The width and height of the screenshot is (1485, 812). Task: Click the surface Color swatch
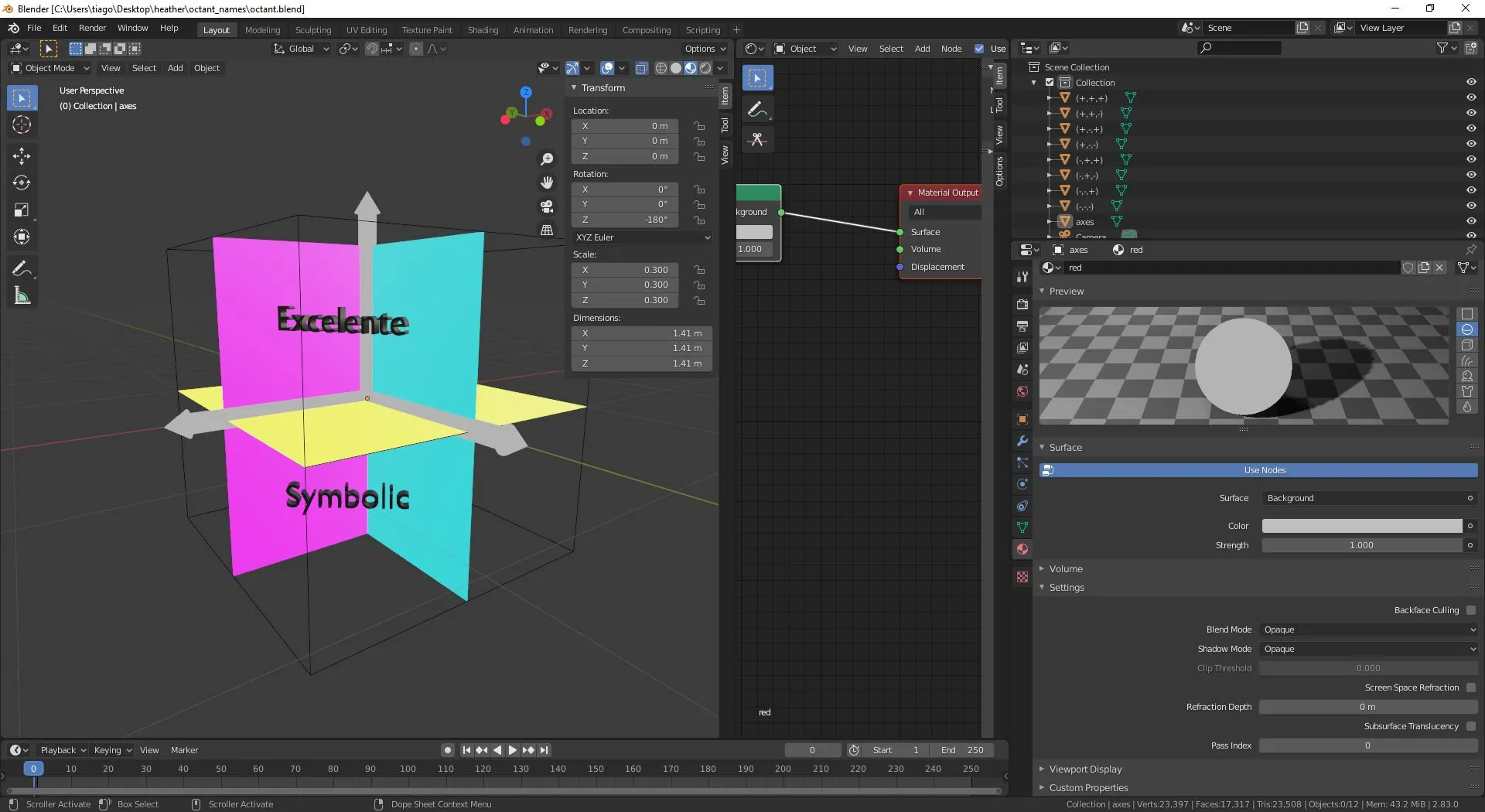point(1362,526)
